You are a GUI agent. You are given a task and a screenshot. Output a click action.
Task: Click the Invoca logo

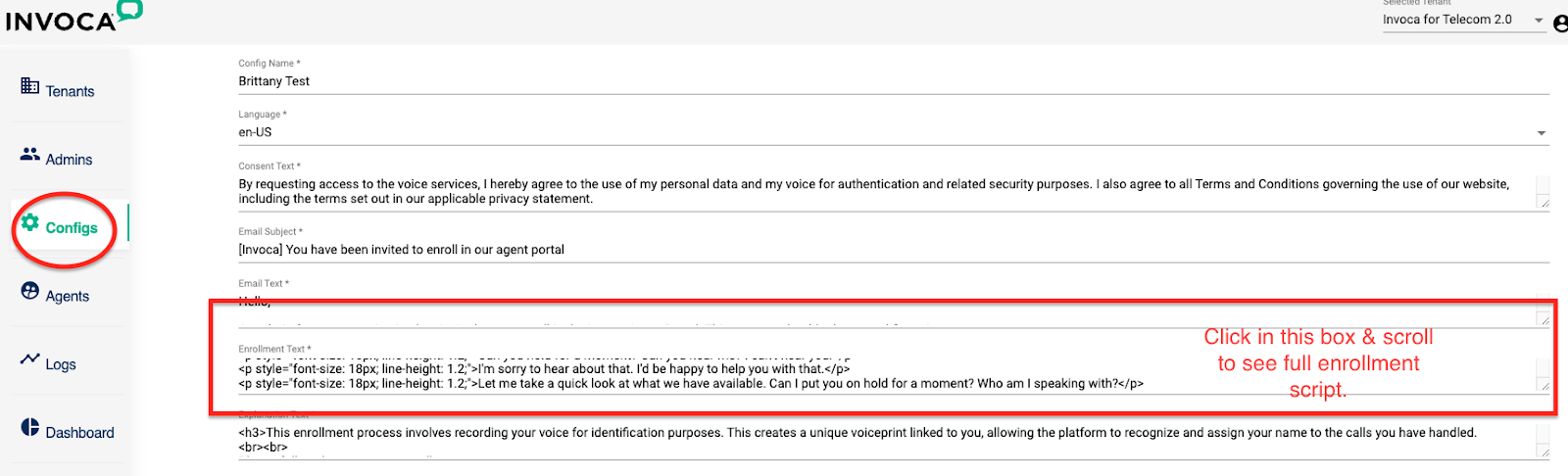73,17
